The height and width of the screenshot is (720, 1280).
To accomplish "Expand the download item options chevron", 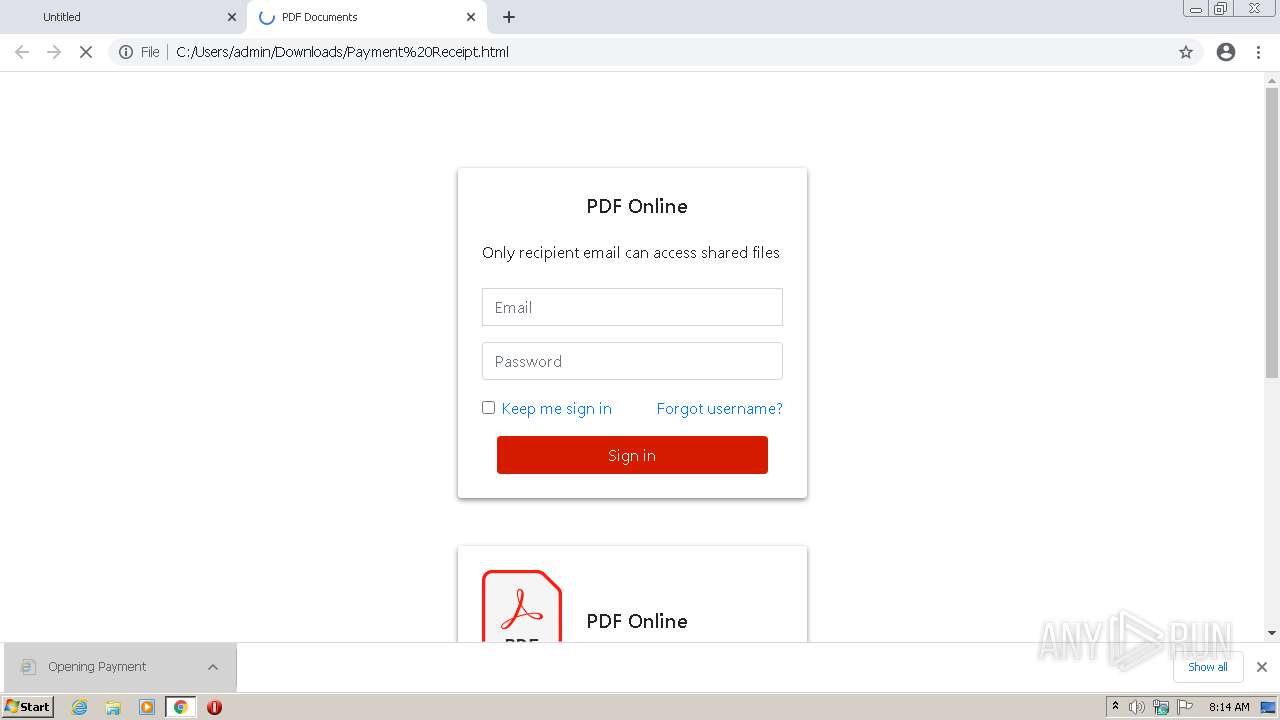I will (213, 667).
